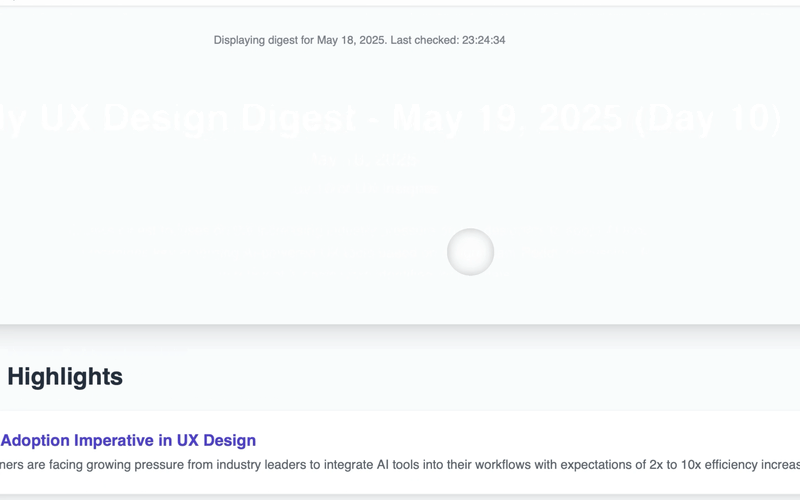This screenshot has width=800, height=500.
Task: Click empty space right of Highlights heading
Action: 450,377
